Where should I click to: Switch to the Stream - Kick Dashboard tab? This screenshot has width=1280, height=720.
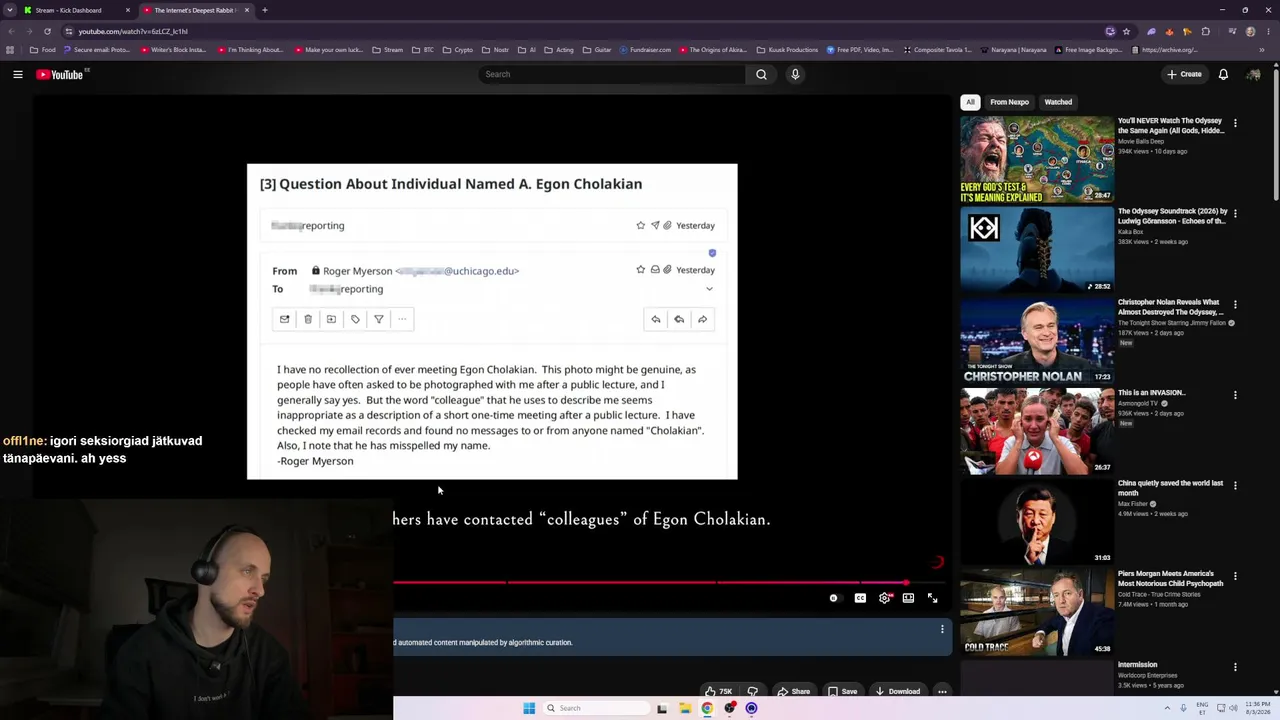pos(76,10)
